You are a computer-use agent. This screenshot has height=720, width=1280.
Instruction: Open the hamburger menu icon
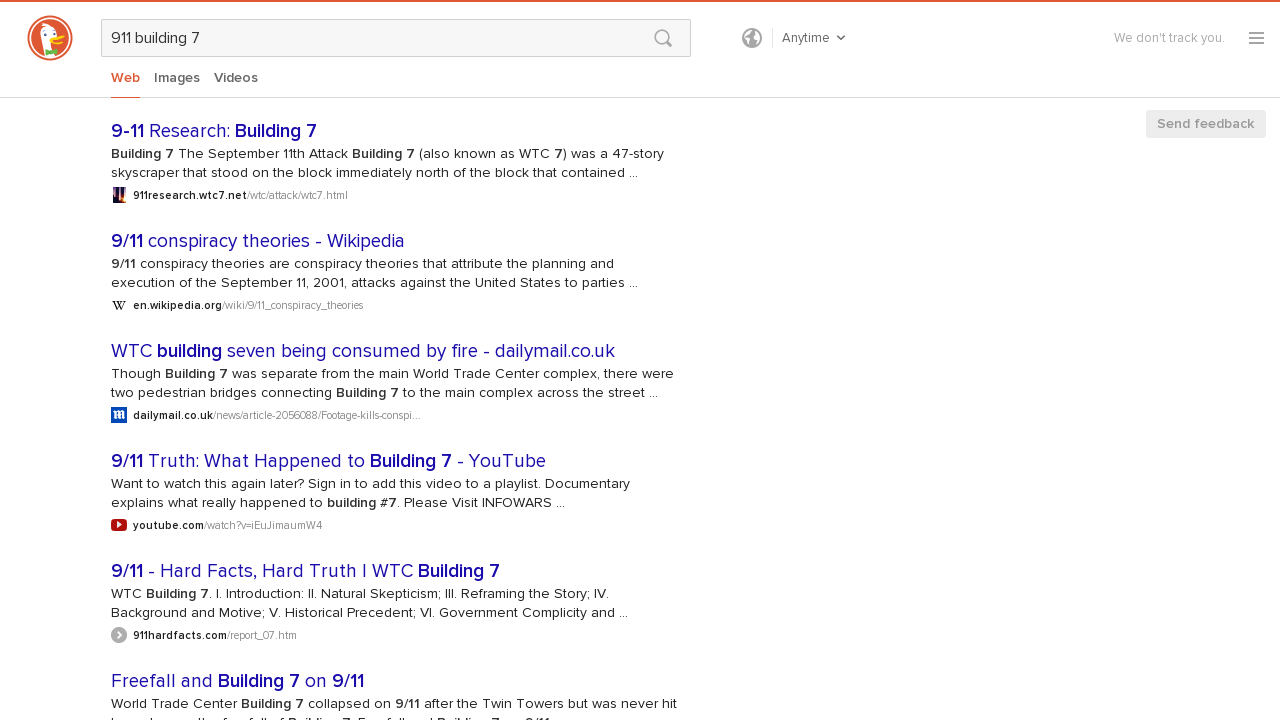click(1256, 38)
